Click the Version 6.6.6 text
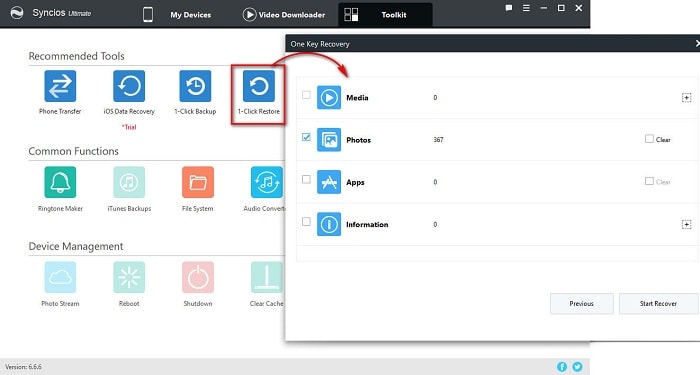Image resolution: width=700 pixels, height=375 pixels. click(23, 367)
